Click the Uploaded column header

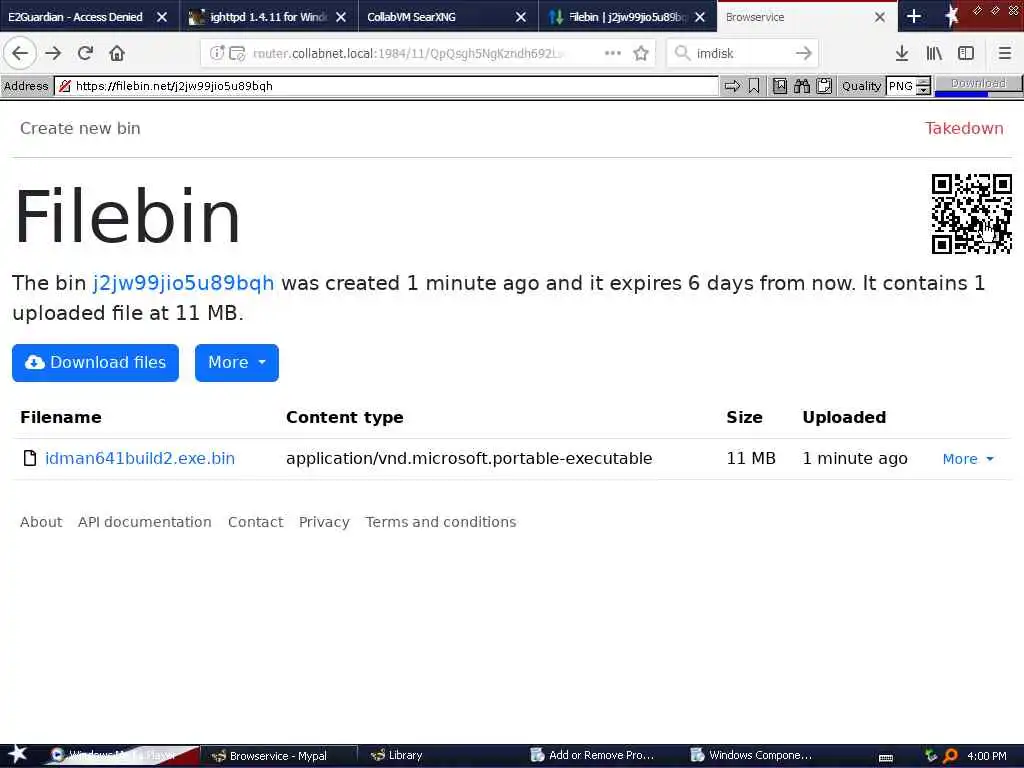[x=844, y=417]
